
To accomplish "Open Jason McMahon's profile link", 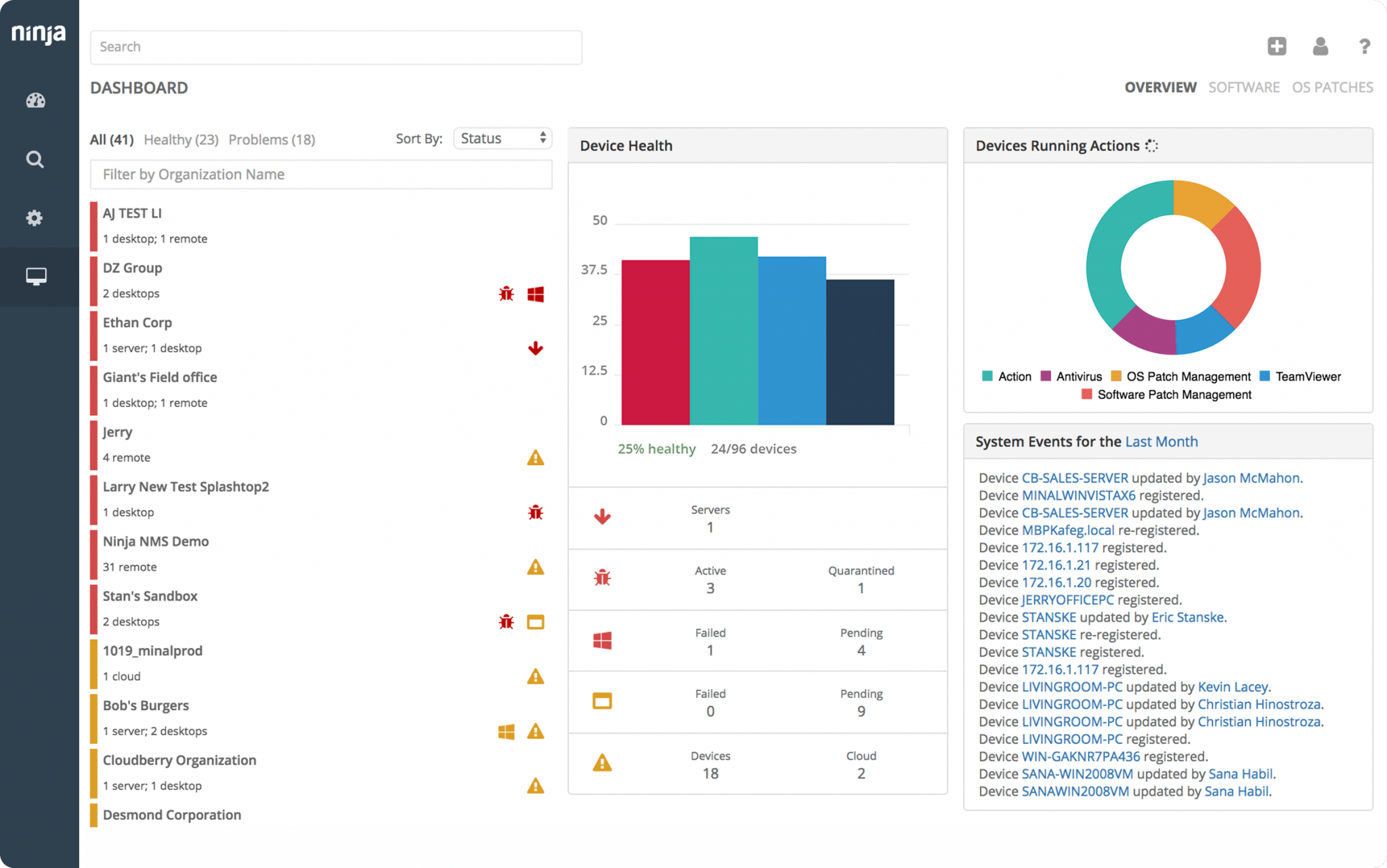I will (x=1250, y=477).
